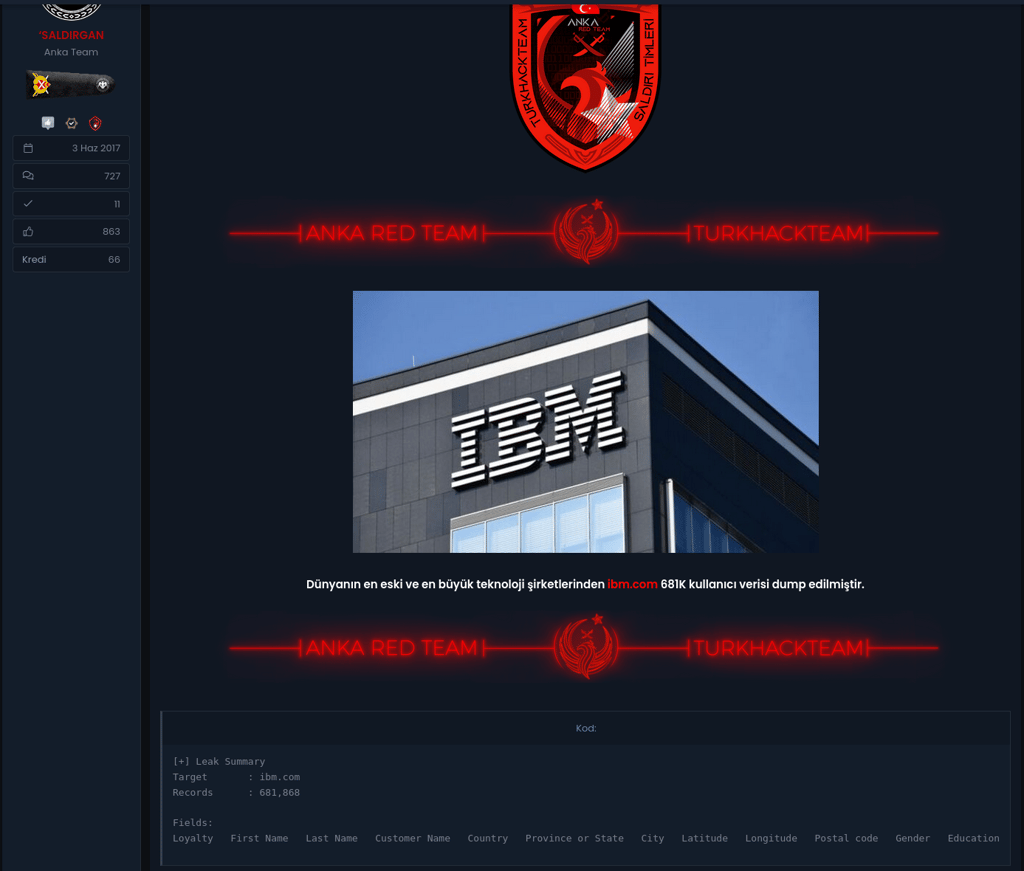Click the Fields: label in code block

tap(193, 823)
